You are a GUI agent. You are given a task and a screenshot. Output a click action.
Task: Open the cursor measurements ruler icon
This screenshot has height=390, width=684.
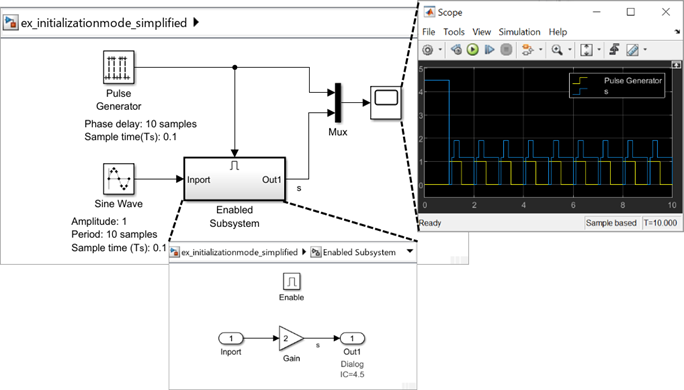click(633, 50)
